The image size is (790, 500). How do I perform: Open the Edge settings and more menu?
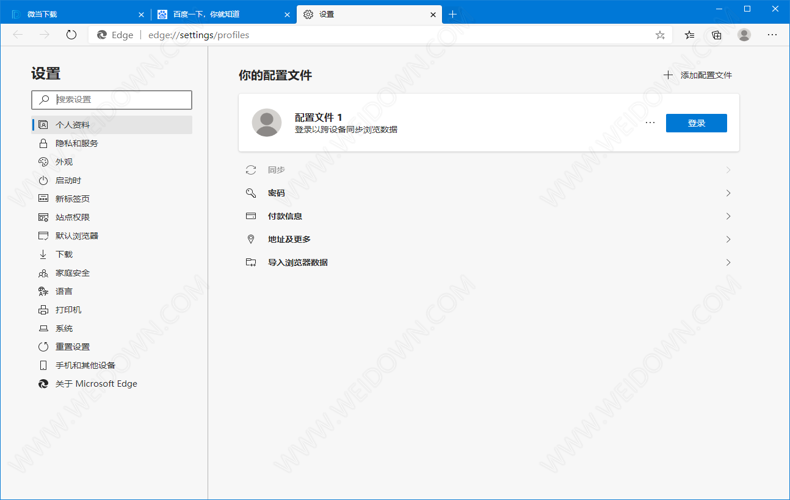772,35
